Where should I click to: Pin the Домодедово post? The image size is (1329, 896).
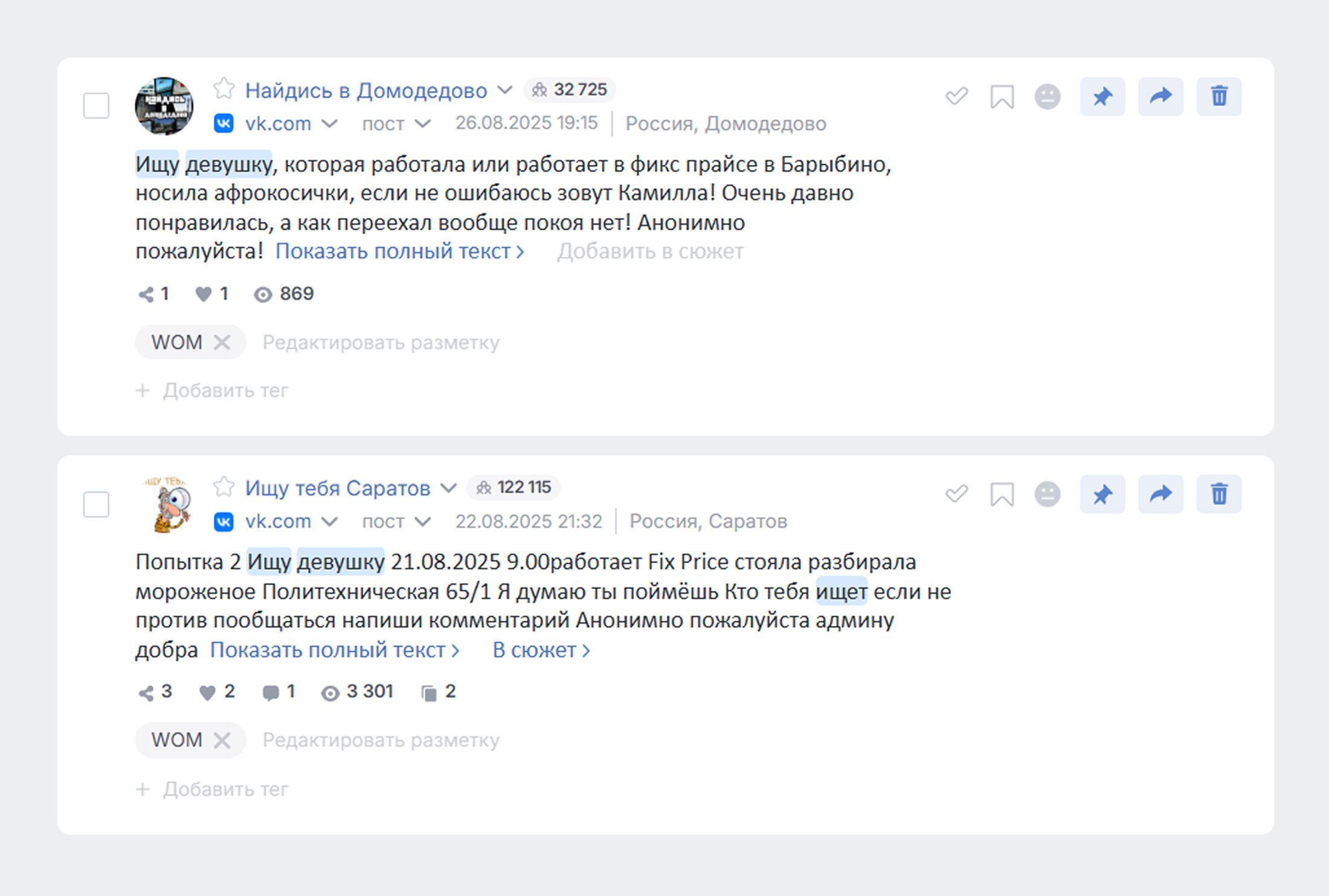point(1102,97)
